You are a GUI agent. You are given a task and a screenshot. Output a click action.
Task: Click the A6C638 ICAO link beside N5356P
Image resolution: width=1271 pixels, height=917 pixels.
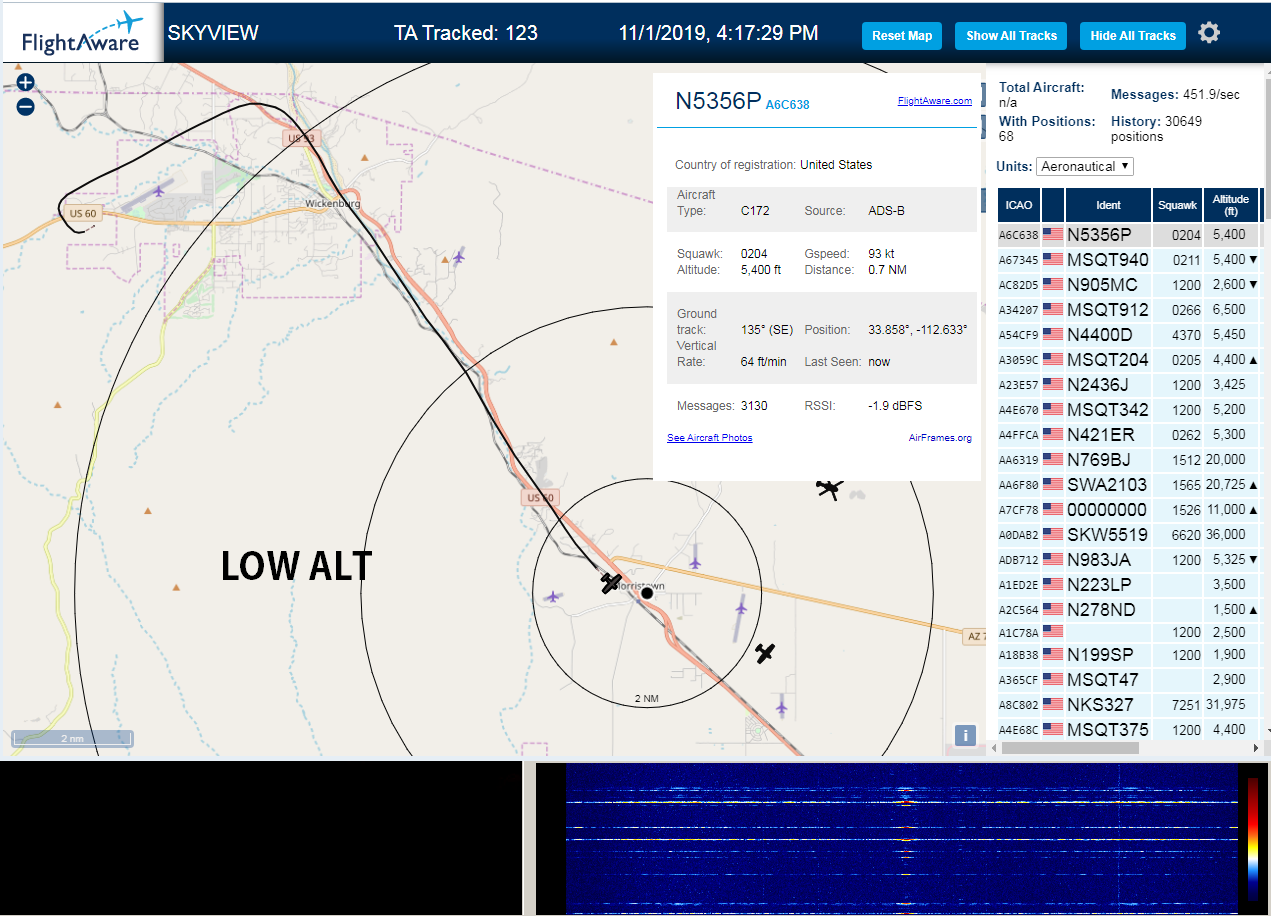(788, 104)
